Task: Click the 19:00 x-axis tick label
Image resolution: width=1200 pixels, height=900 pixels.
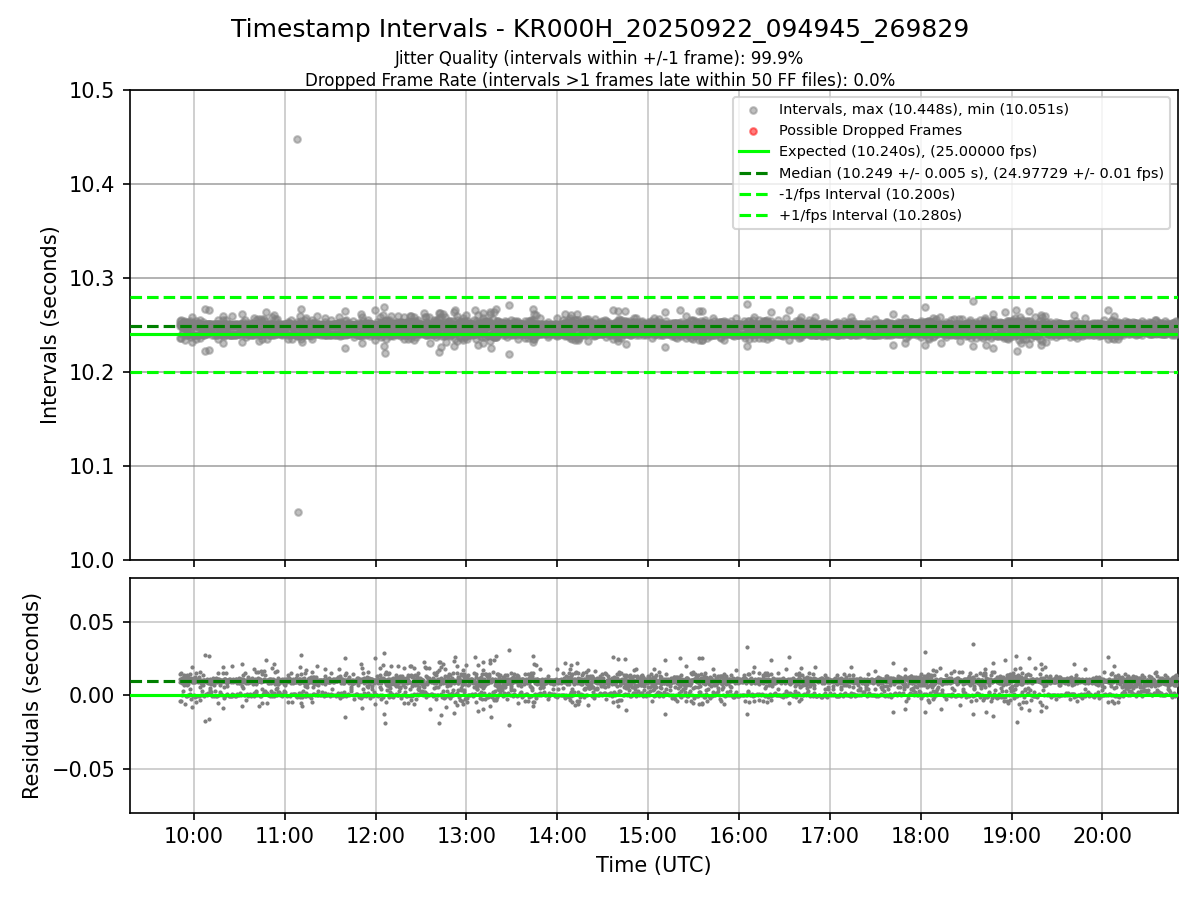Action: click(1011, 834)
